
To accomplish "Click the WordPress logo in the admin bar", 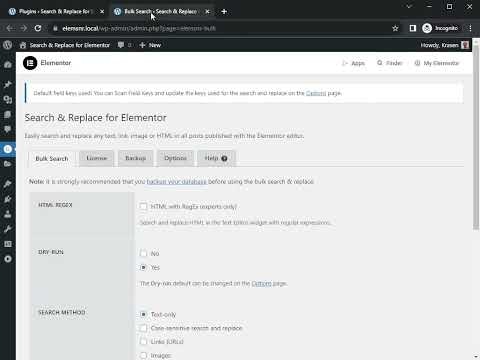I will tap(8, 45).
